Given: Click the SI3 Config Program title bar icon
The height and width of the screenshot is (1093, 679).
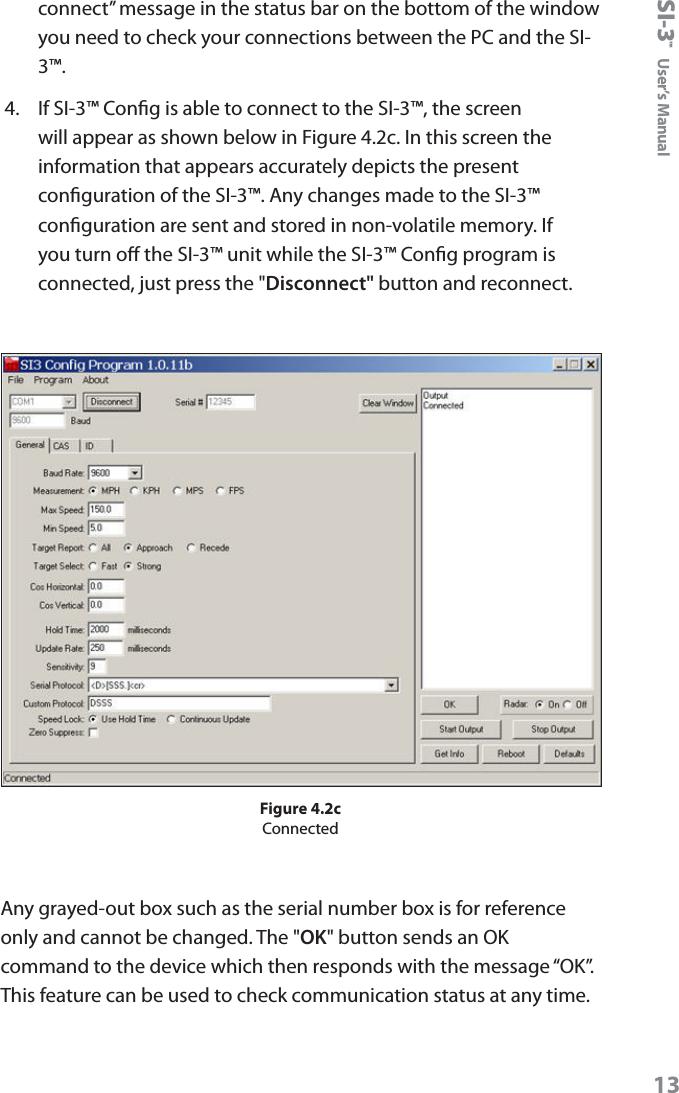Looking at the screenshot, I should 11,365.
